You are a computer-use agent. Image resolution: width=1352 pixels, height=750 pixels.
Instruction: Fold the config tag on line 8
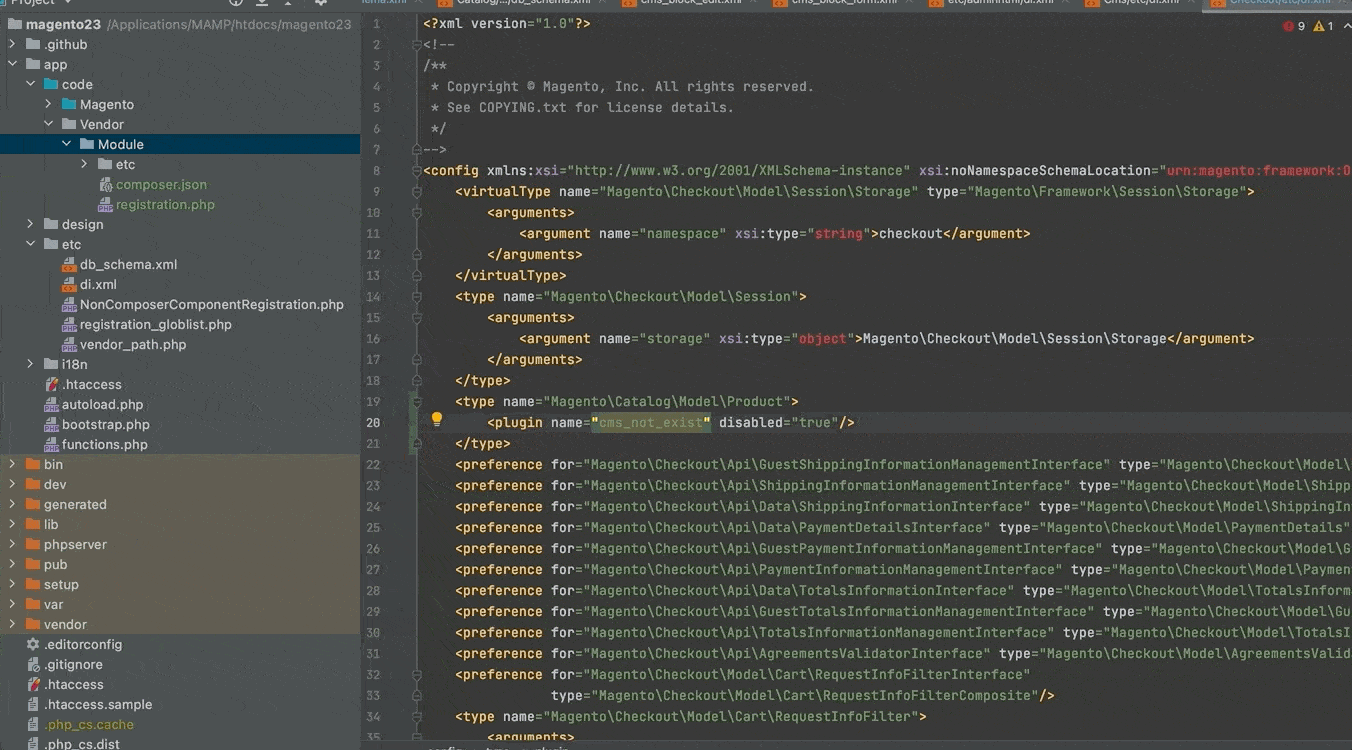(416, 171)
